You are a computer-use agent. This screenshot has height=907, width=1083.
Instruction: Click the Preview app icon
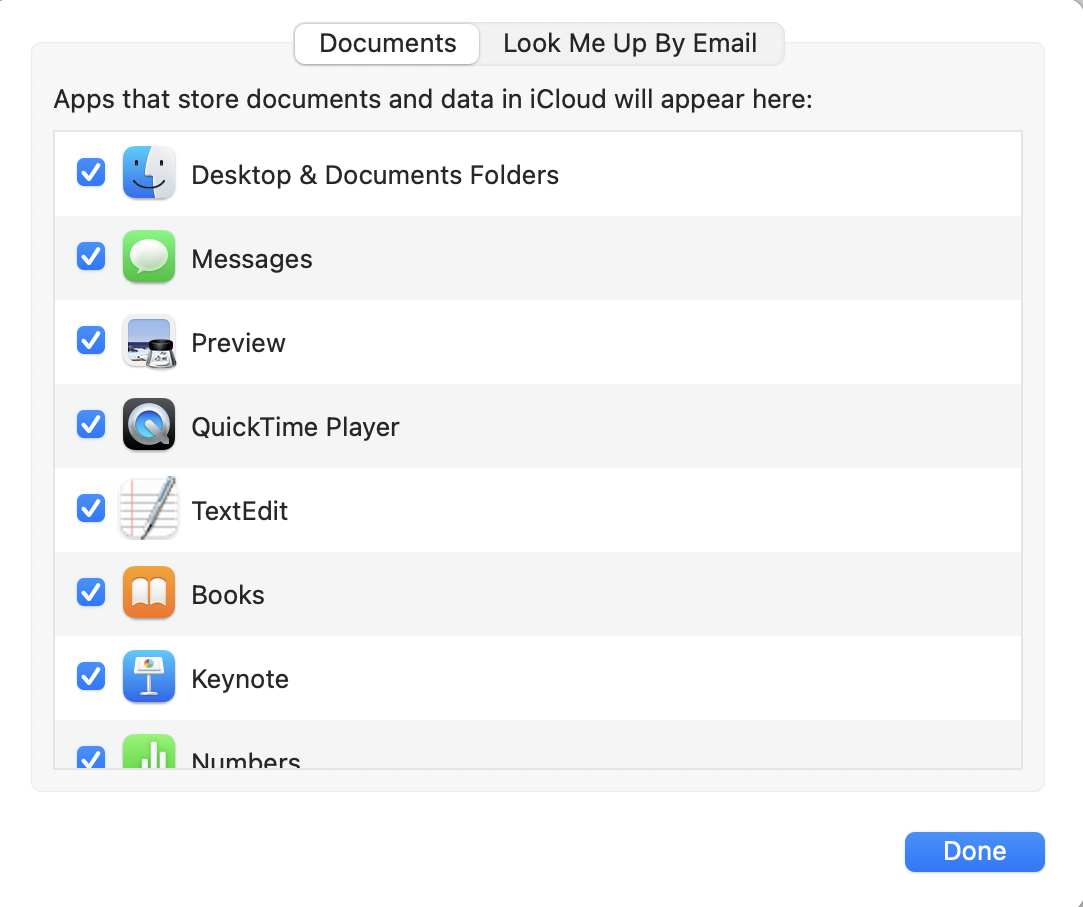[149, 342]
